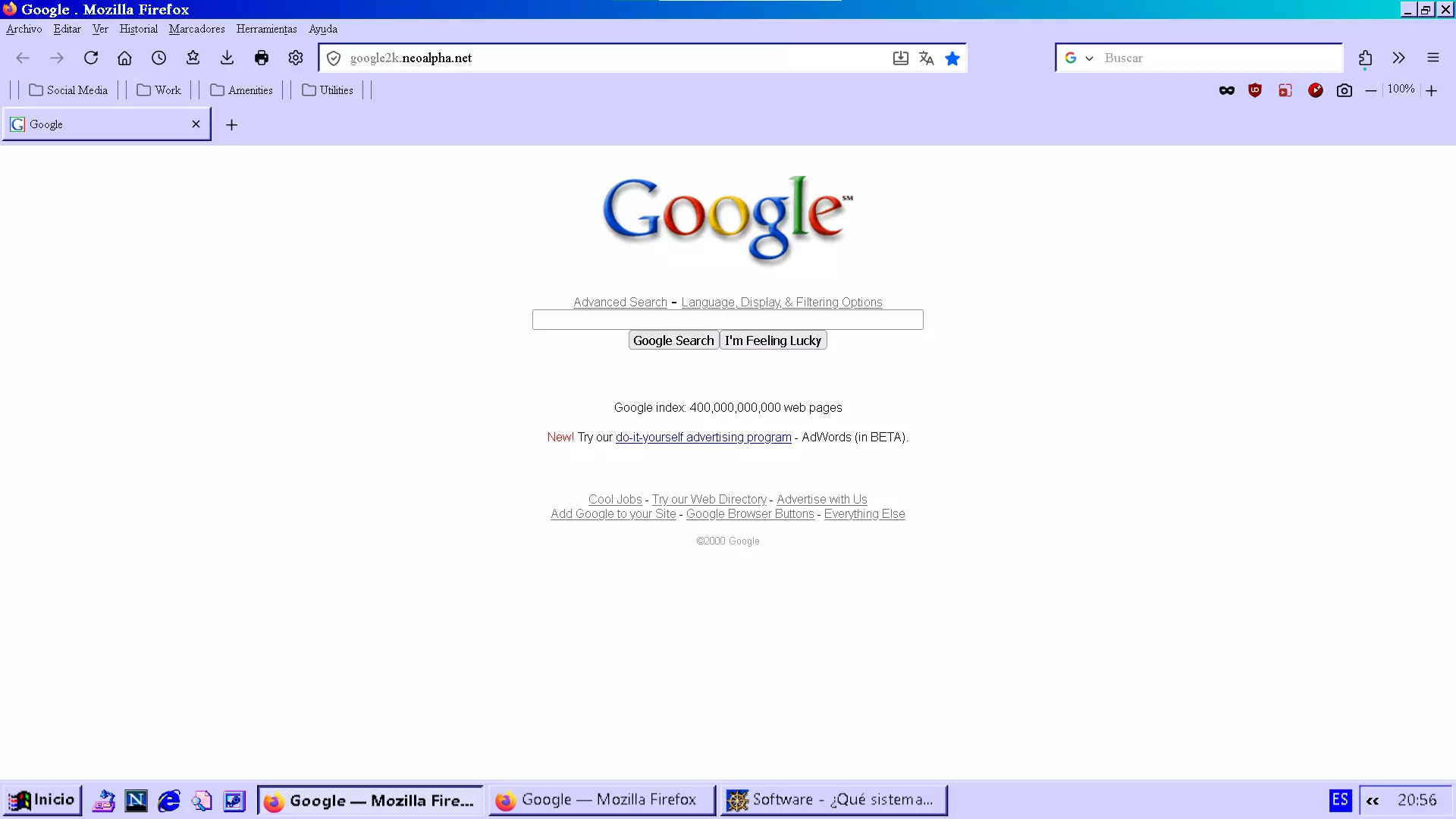Image resolution: width=1456 pixels, height=819 pixels.
Task: Launch Internet Explorer quick launch icon
Action: click(169, 800)
